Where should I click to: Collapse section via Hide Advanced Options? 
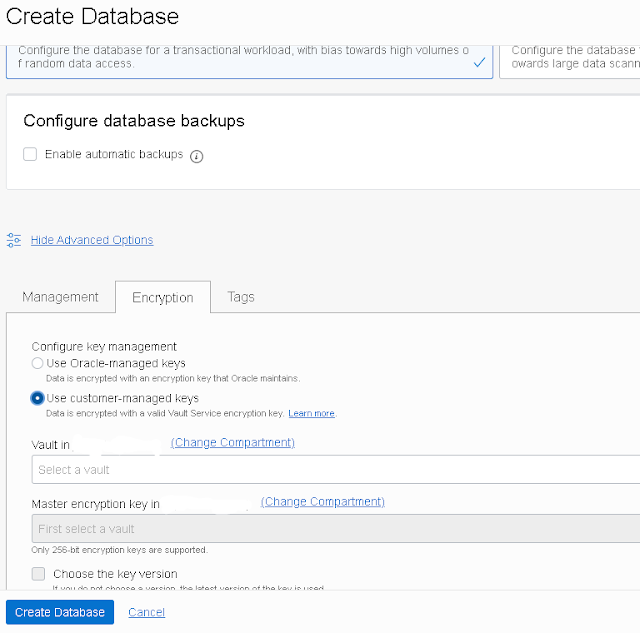92,240
